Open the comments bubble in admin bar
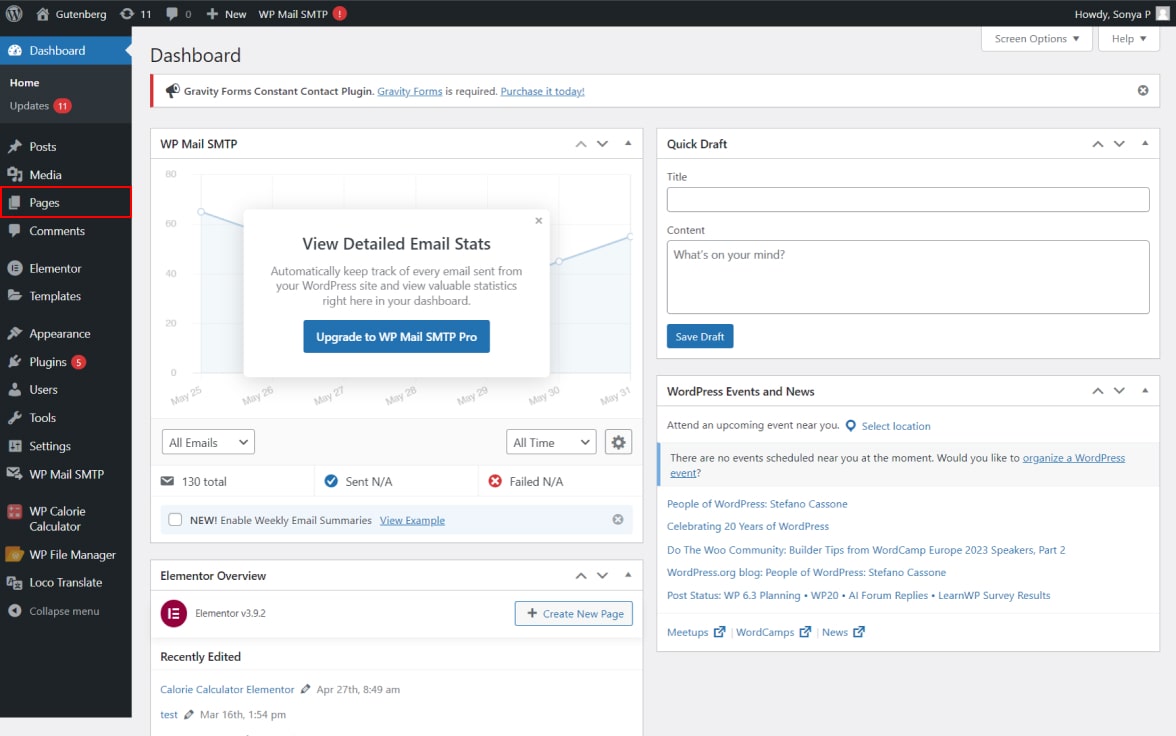 pyautogui.click(x=172, y=14)
